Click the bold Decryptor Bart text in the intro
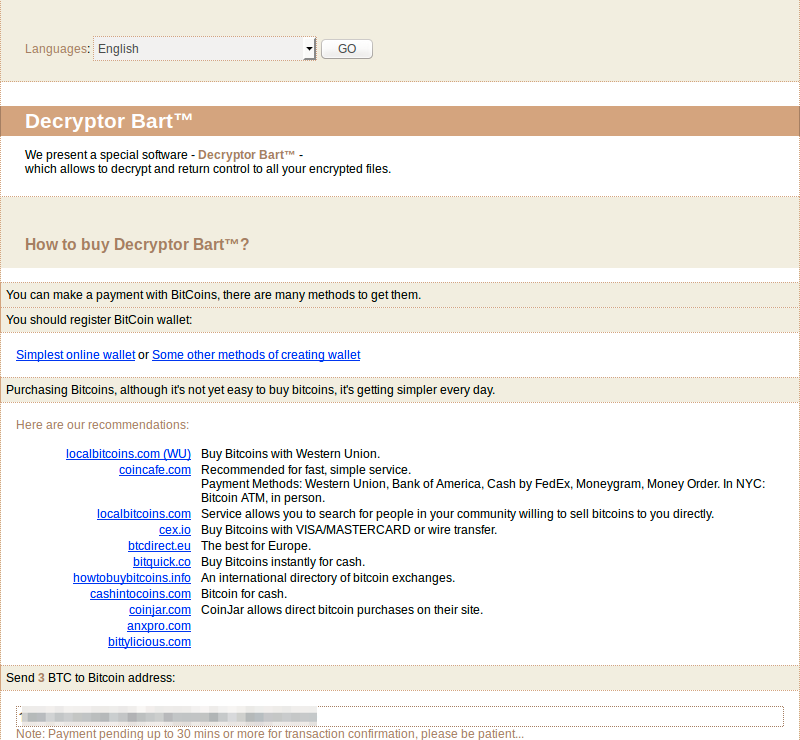 point(246,155)
